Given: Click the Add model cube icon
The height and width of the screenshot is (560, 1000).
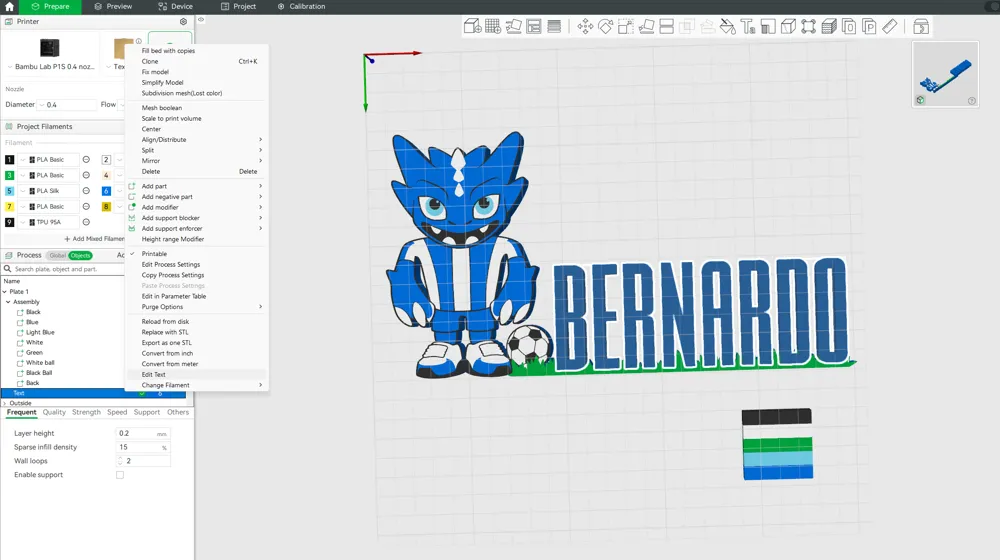Looking at the screenshot, I should click(x=473, y=26).
